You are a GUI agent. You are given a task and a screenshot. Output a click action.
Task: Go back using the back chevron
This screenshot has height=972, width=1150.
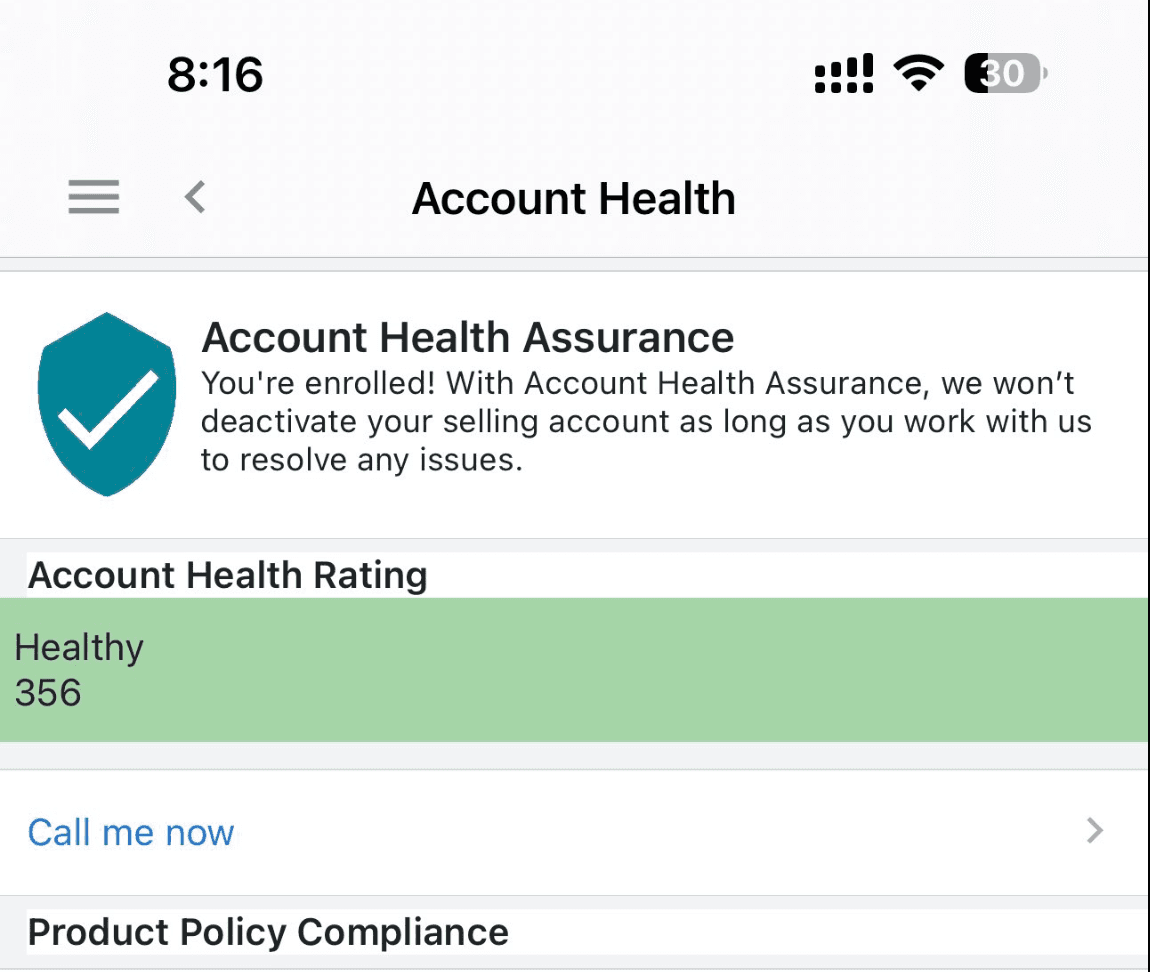tap(195, 197)
